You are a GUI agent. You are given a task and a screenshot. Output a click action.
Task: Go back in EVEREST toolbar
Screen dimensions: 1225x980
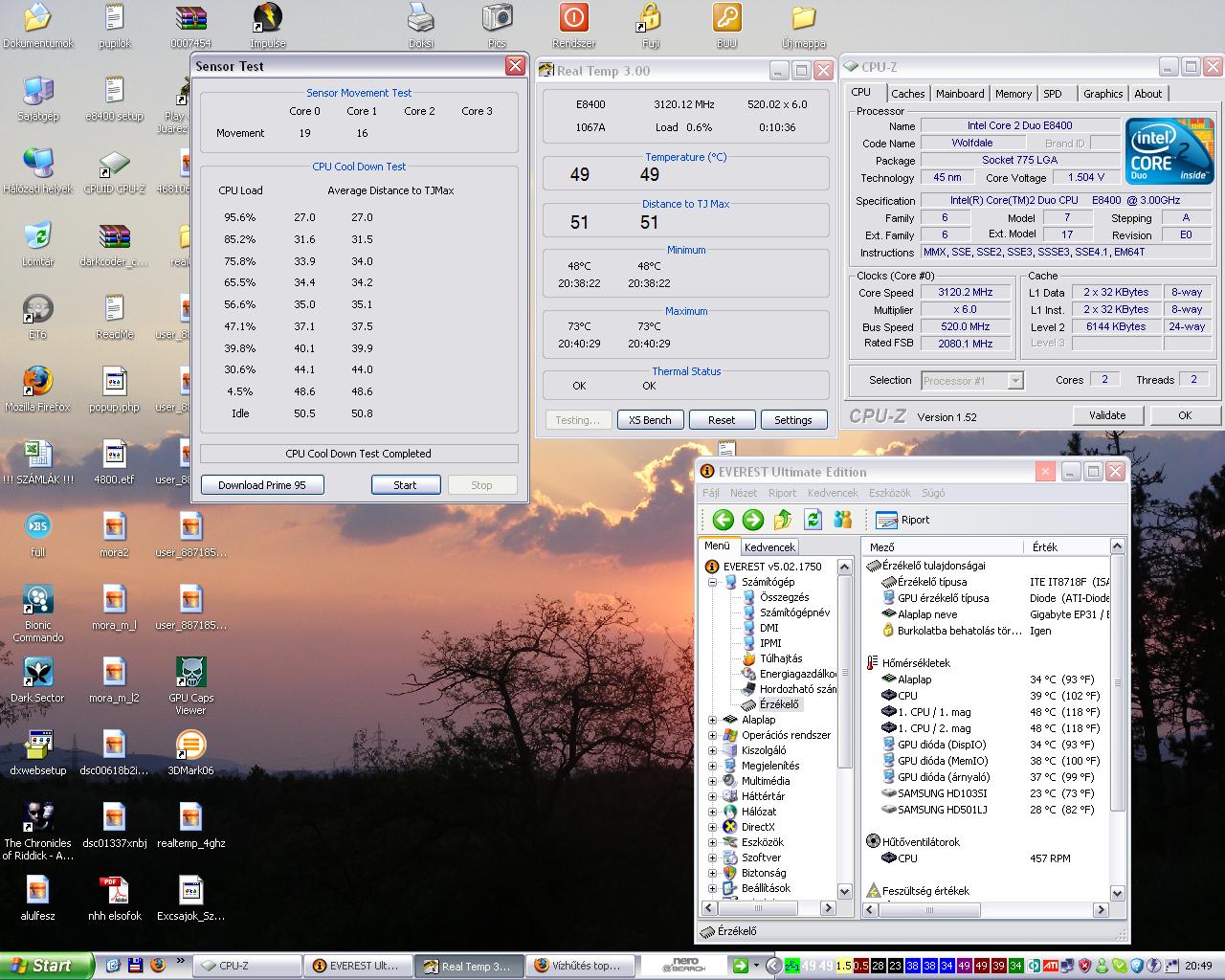724,520
